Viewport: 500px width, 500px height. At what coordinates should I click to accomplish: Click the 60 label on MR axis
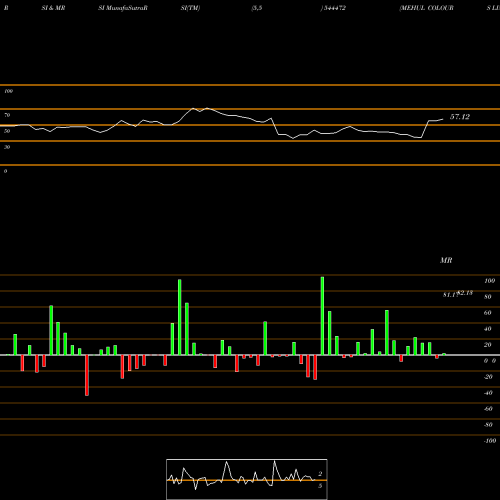(x=488, y=313)
